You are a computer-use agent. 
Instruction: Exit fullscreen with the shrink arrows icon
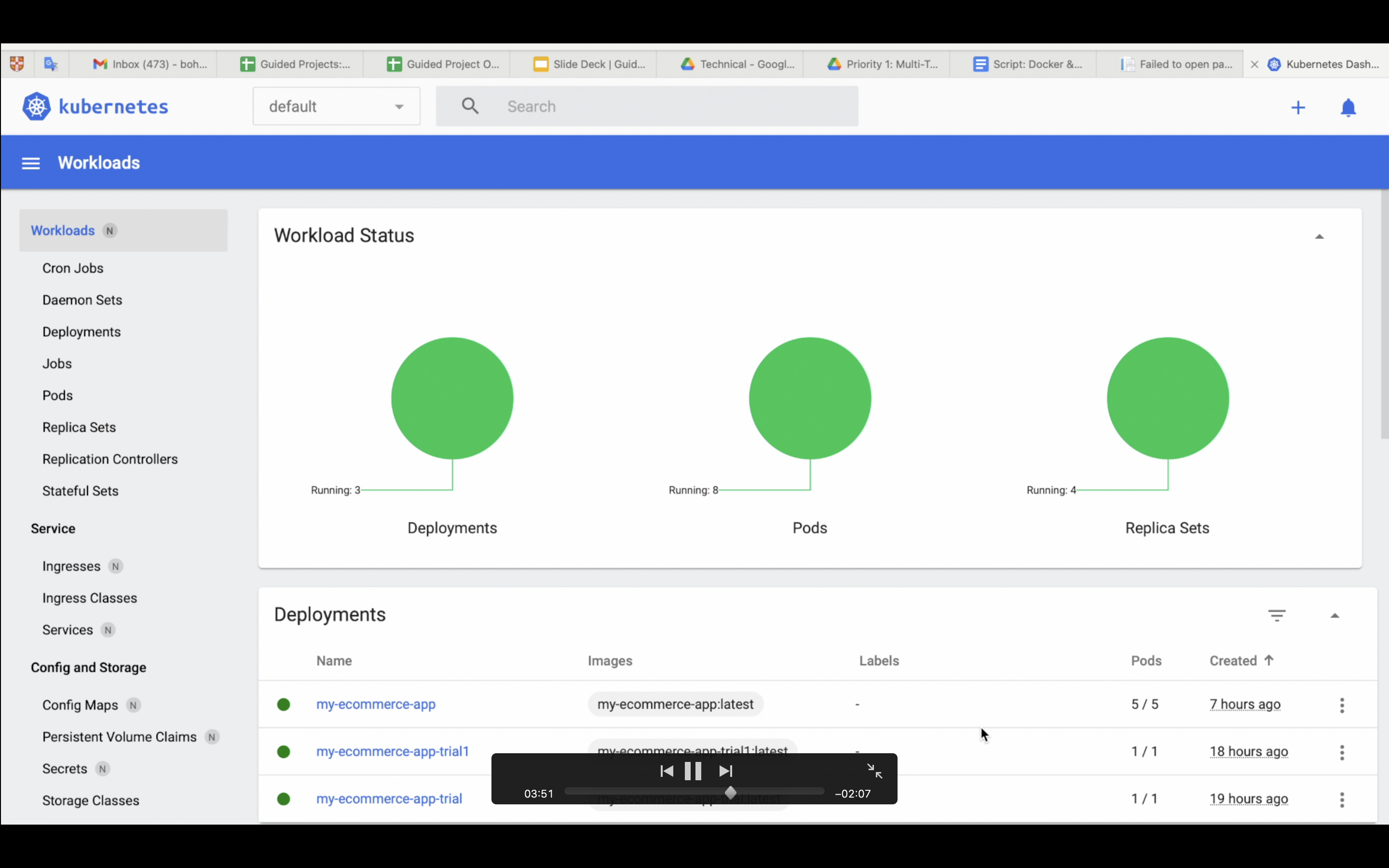tap(874, 771)
